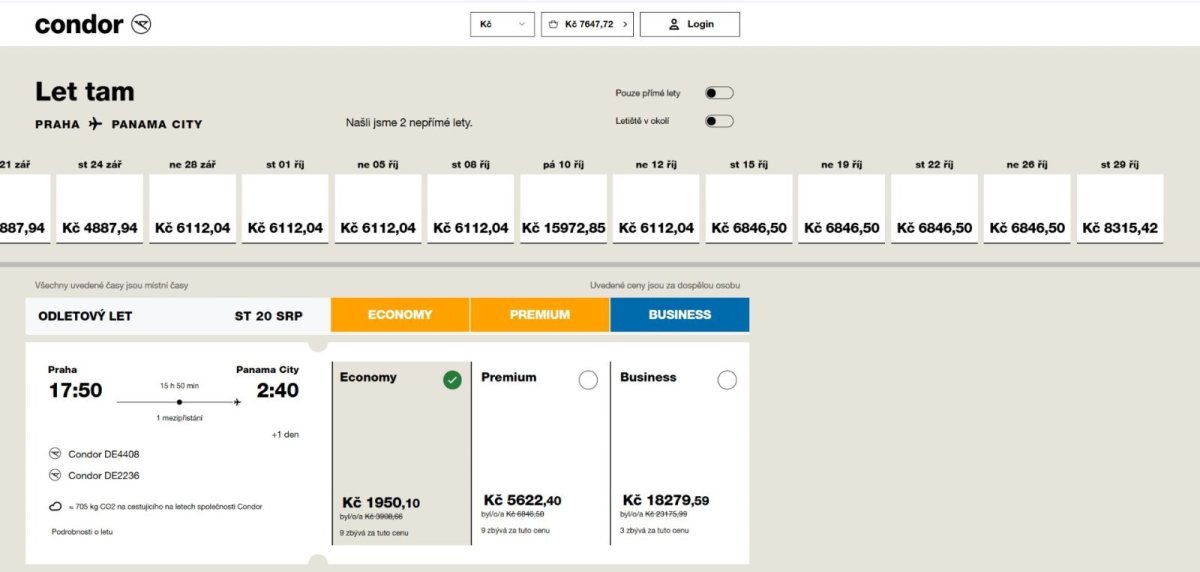Click the Condor icon next to DE2236
The width and height of the screenshot is (1200, 572).
pos(55,476)
